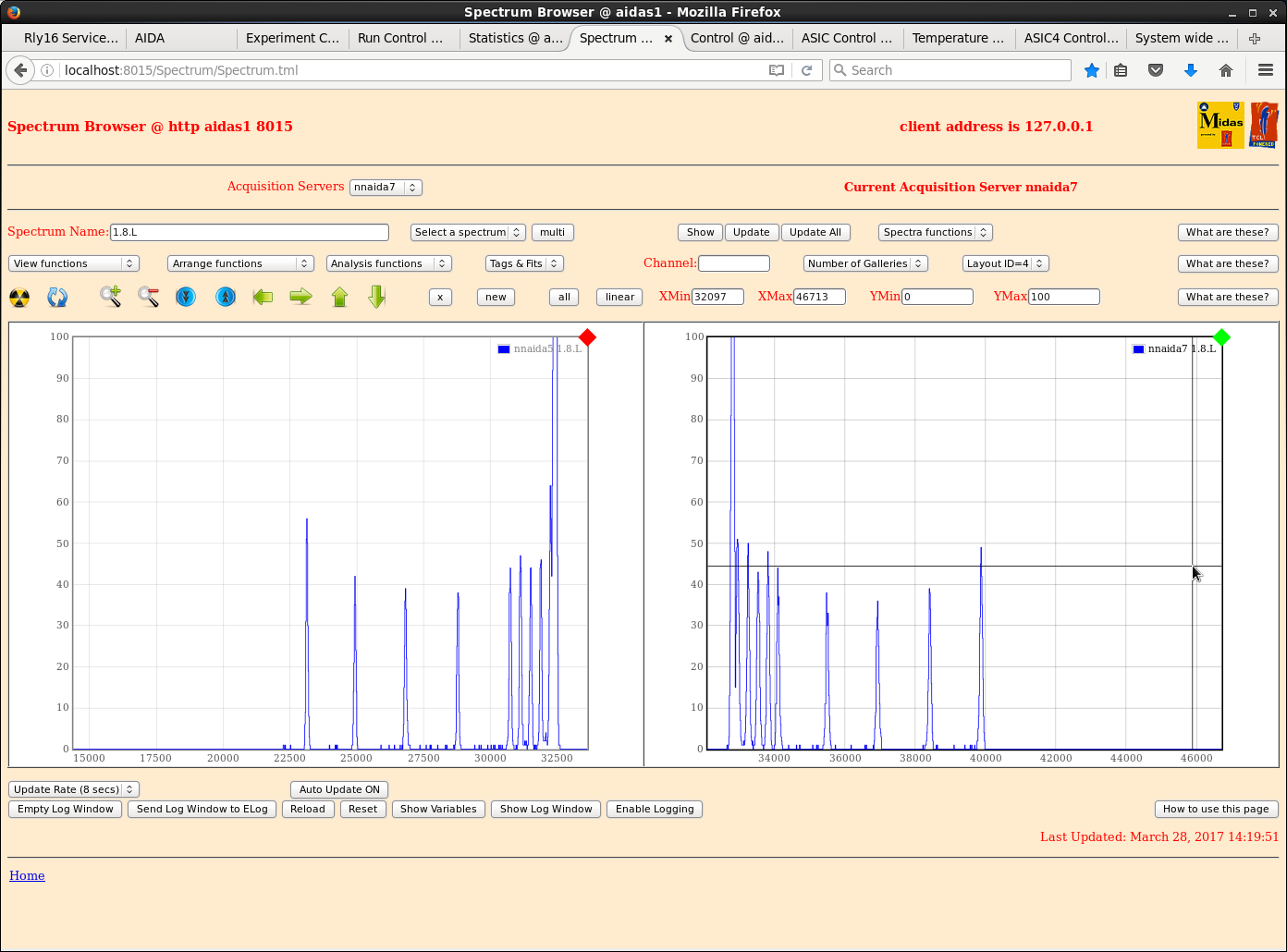Viewport: 1287px width, 952px height.
Task: Click the Channel input field
Action: (x=734, y=263)
